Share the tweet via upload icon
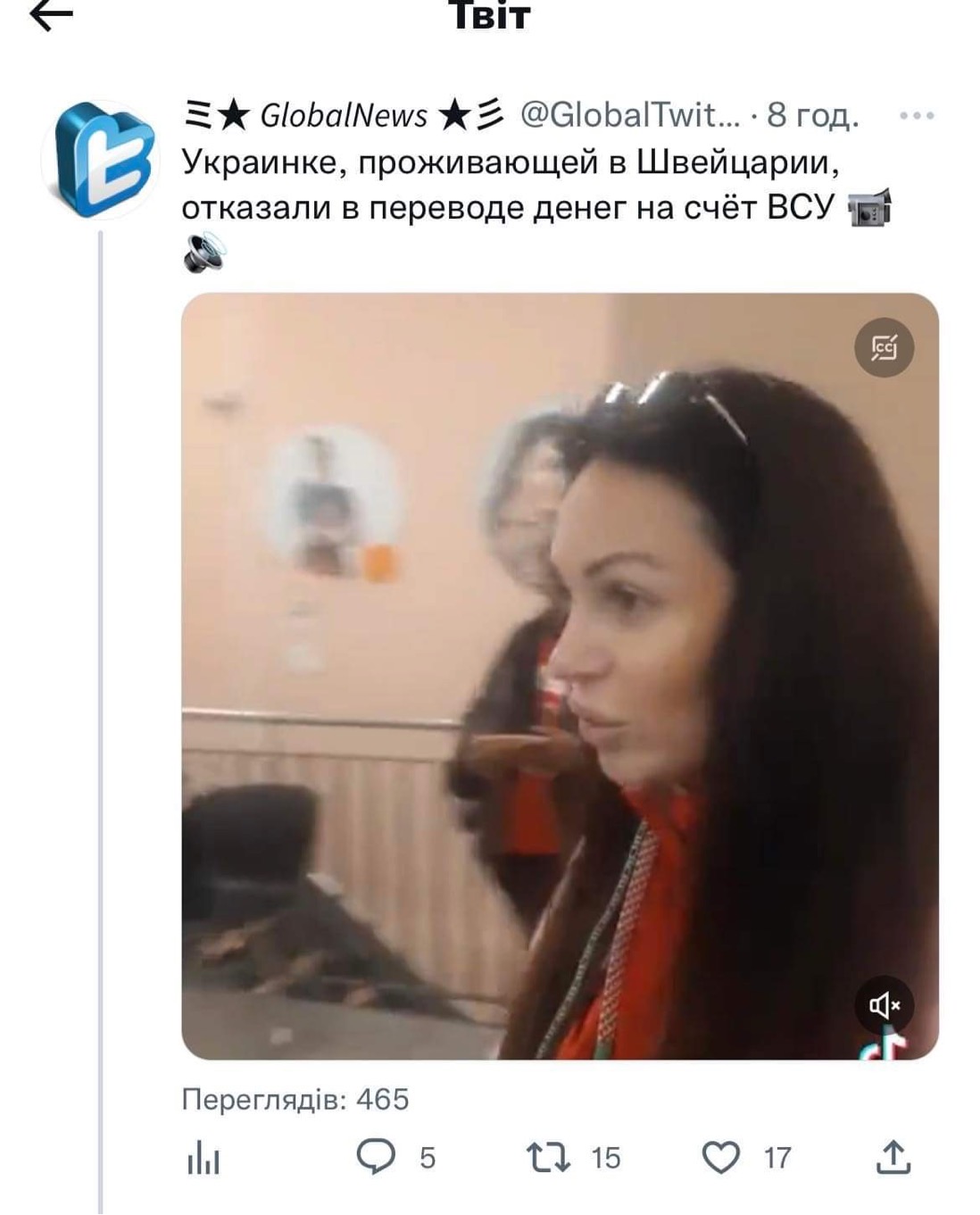The width and height of the screenshot is (980, 1215). coord(893,1157)
